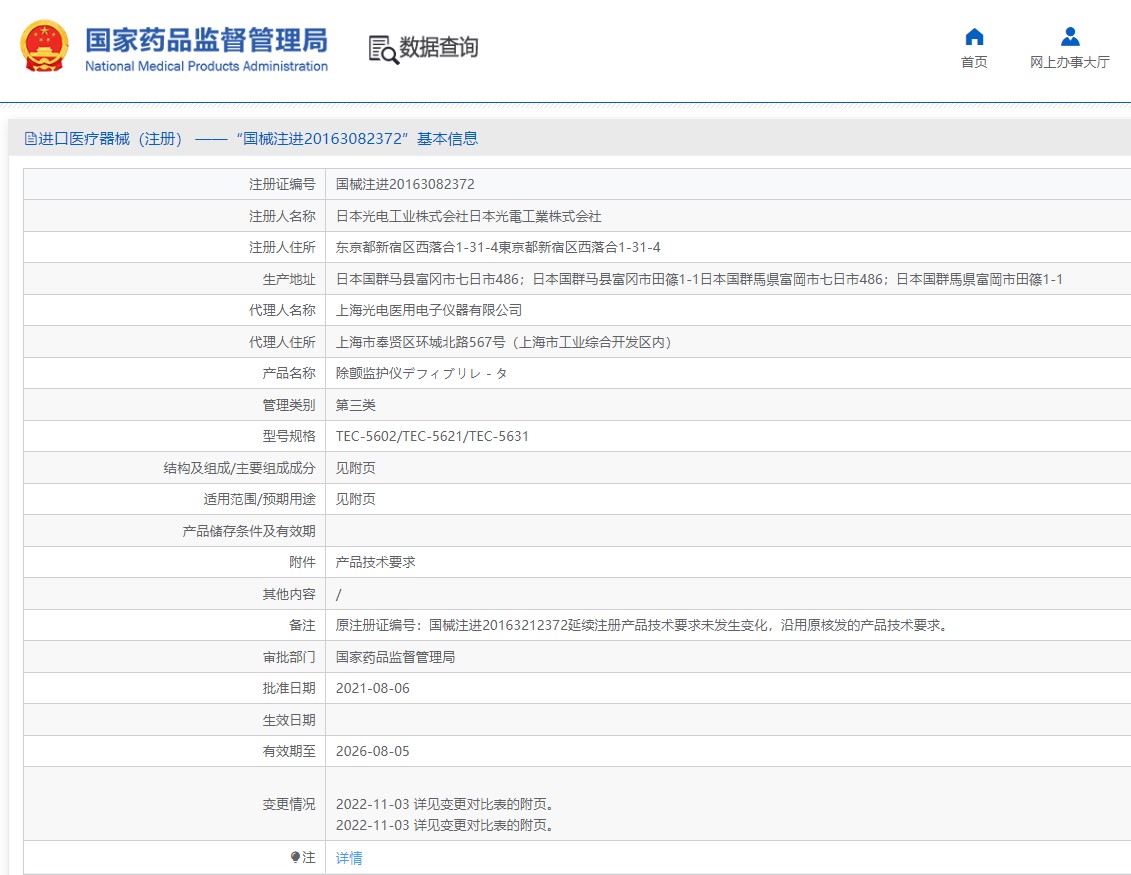Click the approval date 2021-08-06

click(x=373, y=688)
